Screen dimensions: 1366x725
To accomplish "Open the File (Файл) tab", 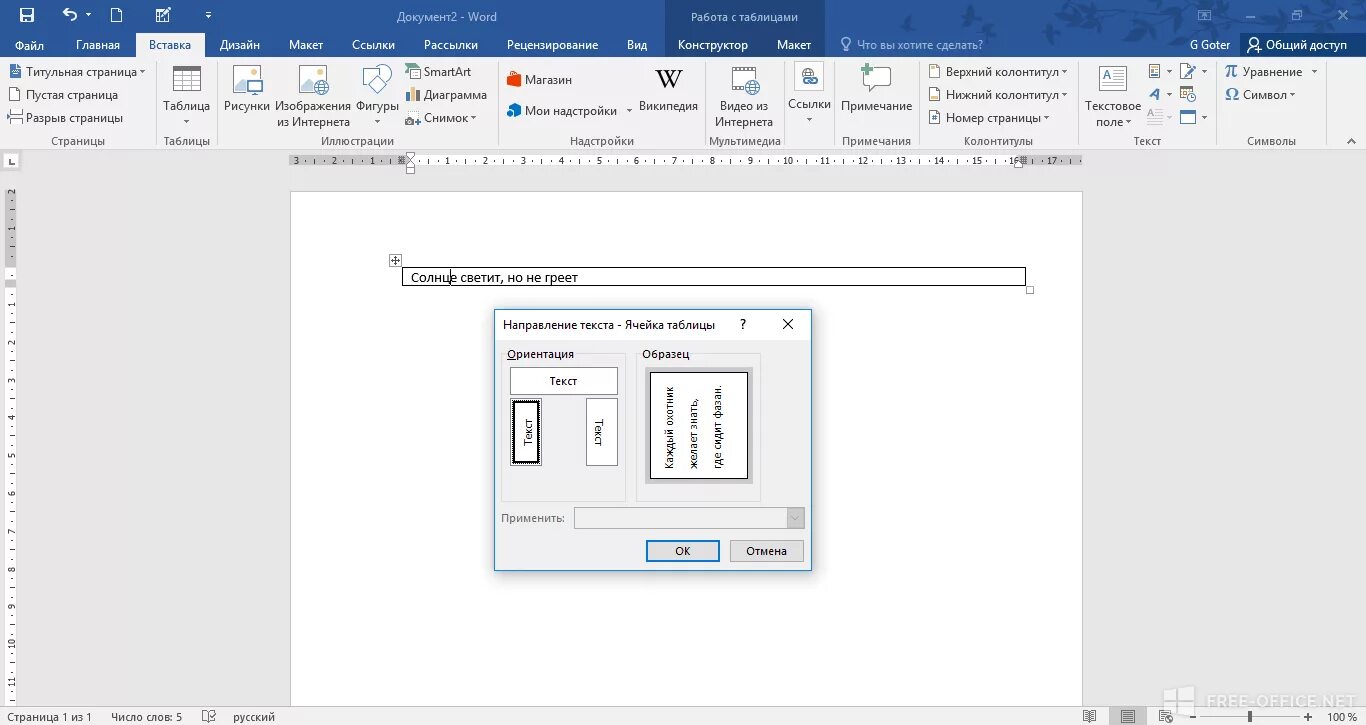I will [29, 45].
